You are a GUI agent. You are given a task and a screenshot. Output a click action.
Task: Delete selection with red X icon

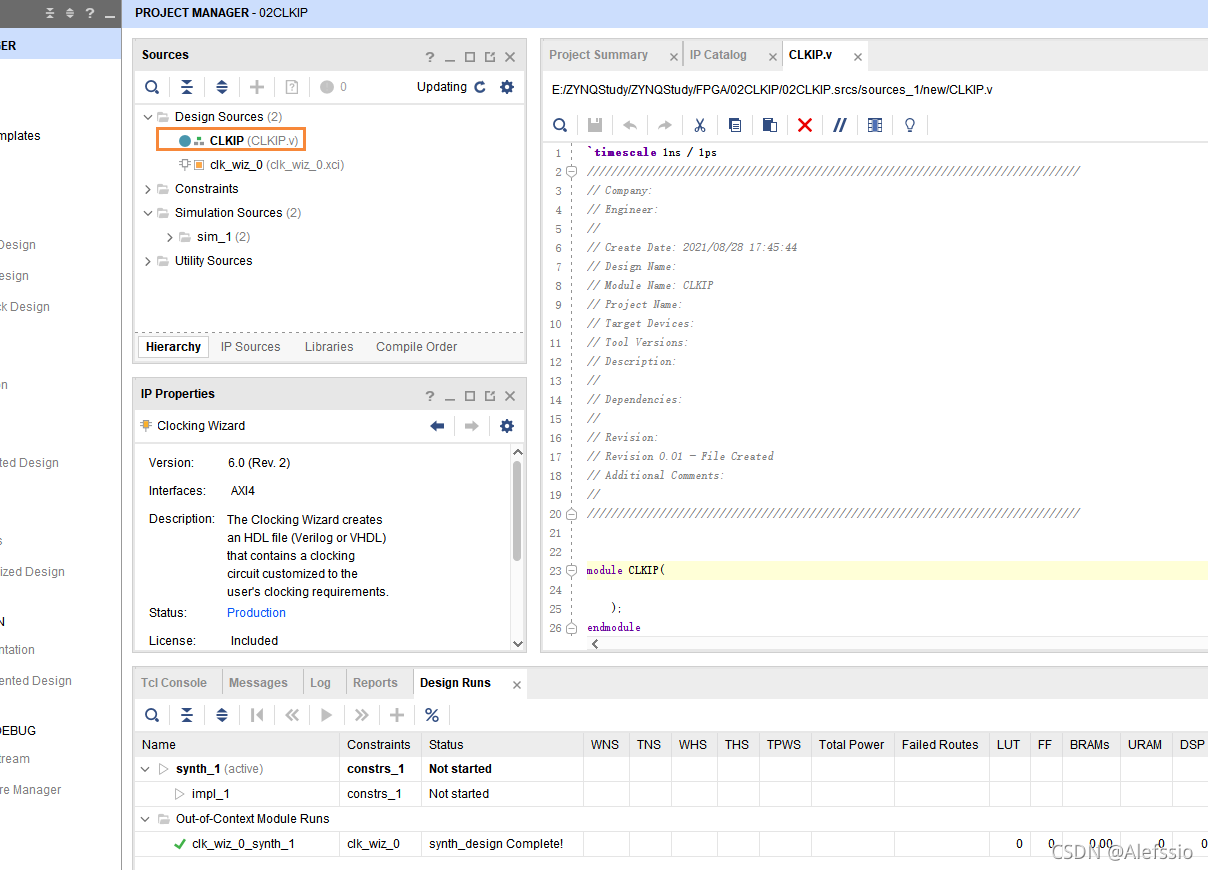click(x=805, y=125)
